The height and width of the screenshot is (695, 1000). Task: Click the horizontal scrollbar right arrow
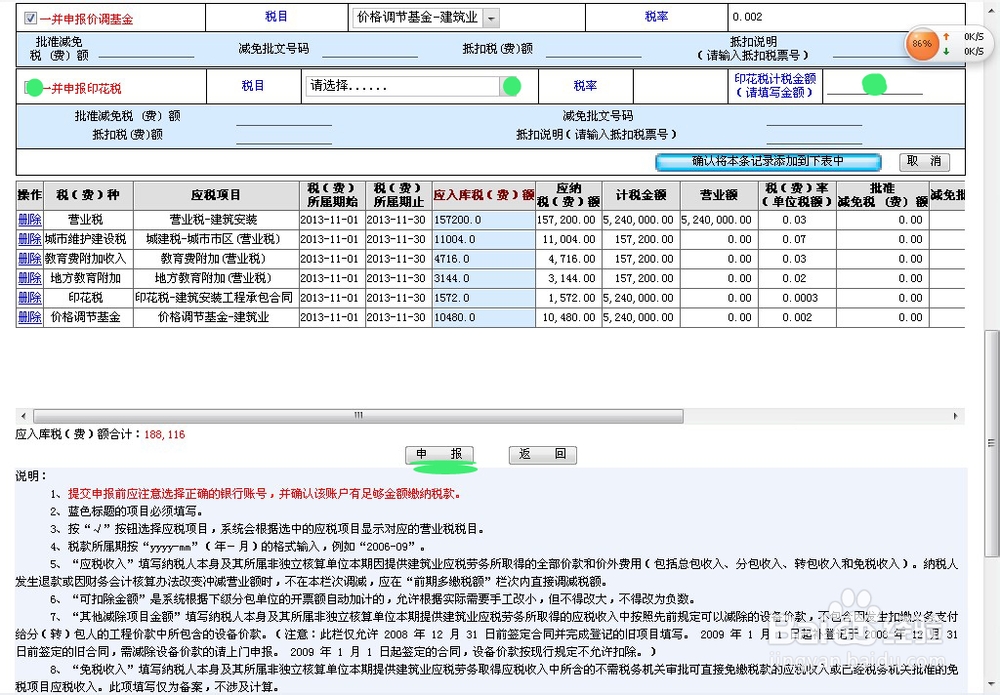point(955,416)
